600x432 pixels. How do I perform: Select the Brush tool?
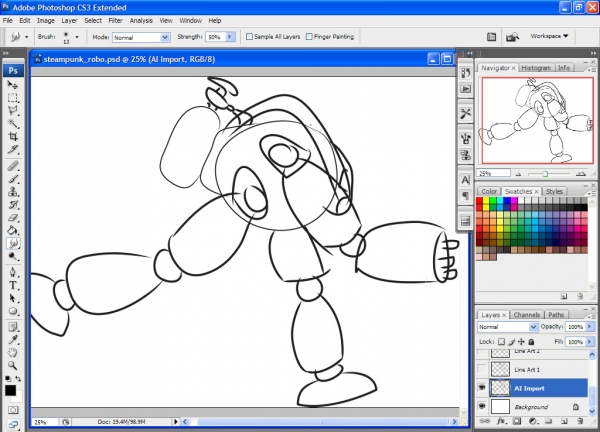pyautogui.click(x=13, y=179)
